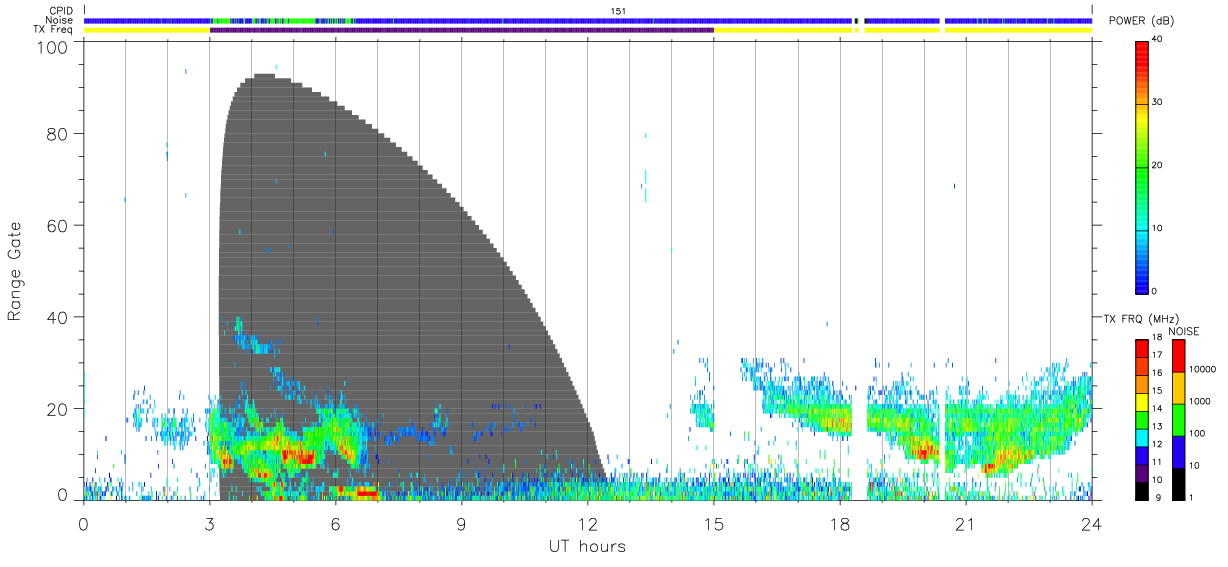Select the 30 label on the power scale

point(1158,103)
